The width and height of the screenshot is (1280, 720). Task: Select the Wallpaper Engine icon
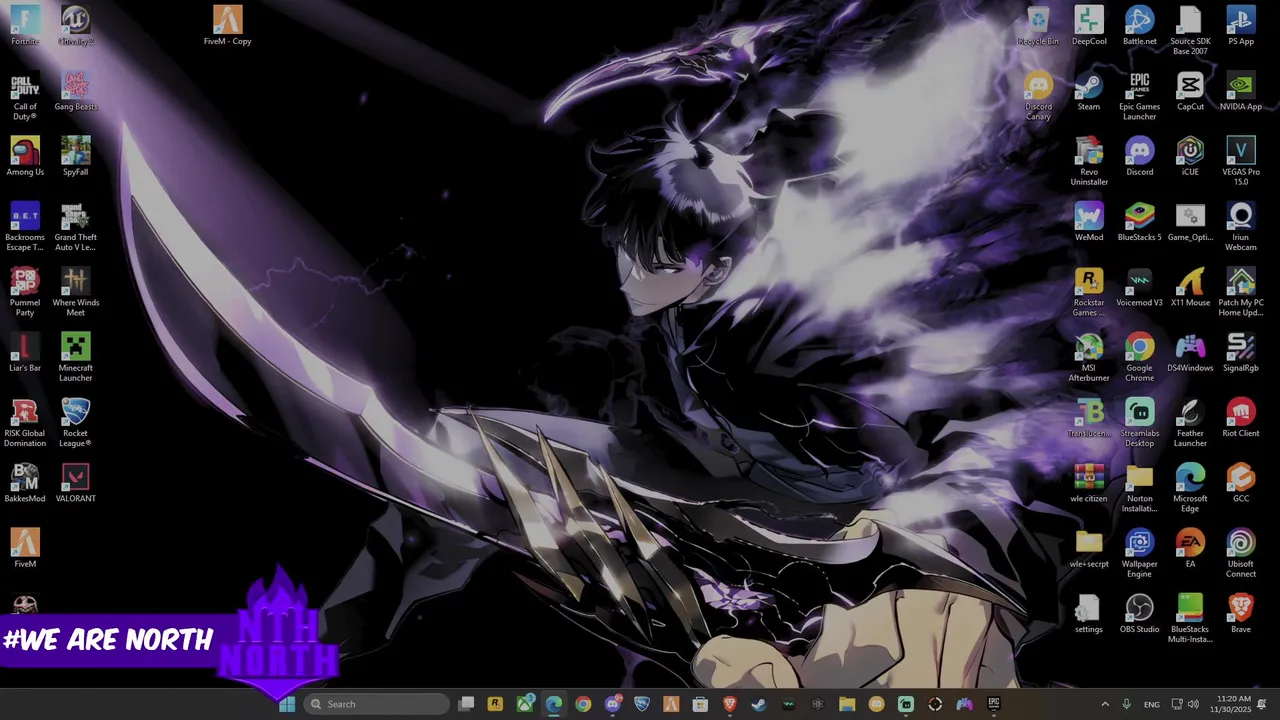pos(1140,553)
